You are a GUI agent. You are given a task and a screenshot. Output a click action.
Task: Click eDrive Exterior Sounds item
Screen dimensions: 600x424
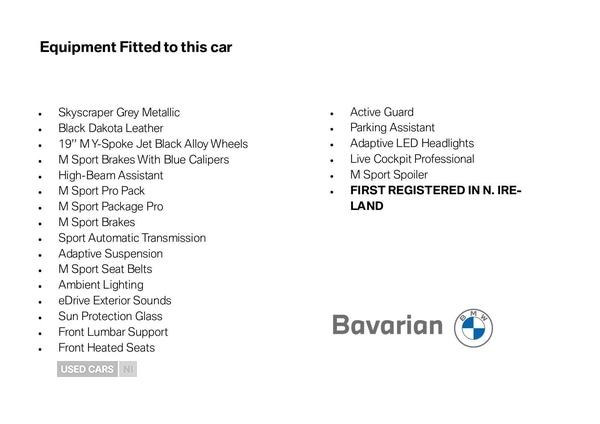(x=114, y=300)
